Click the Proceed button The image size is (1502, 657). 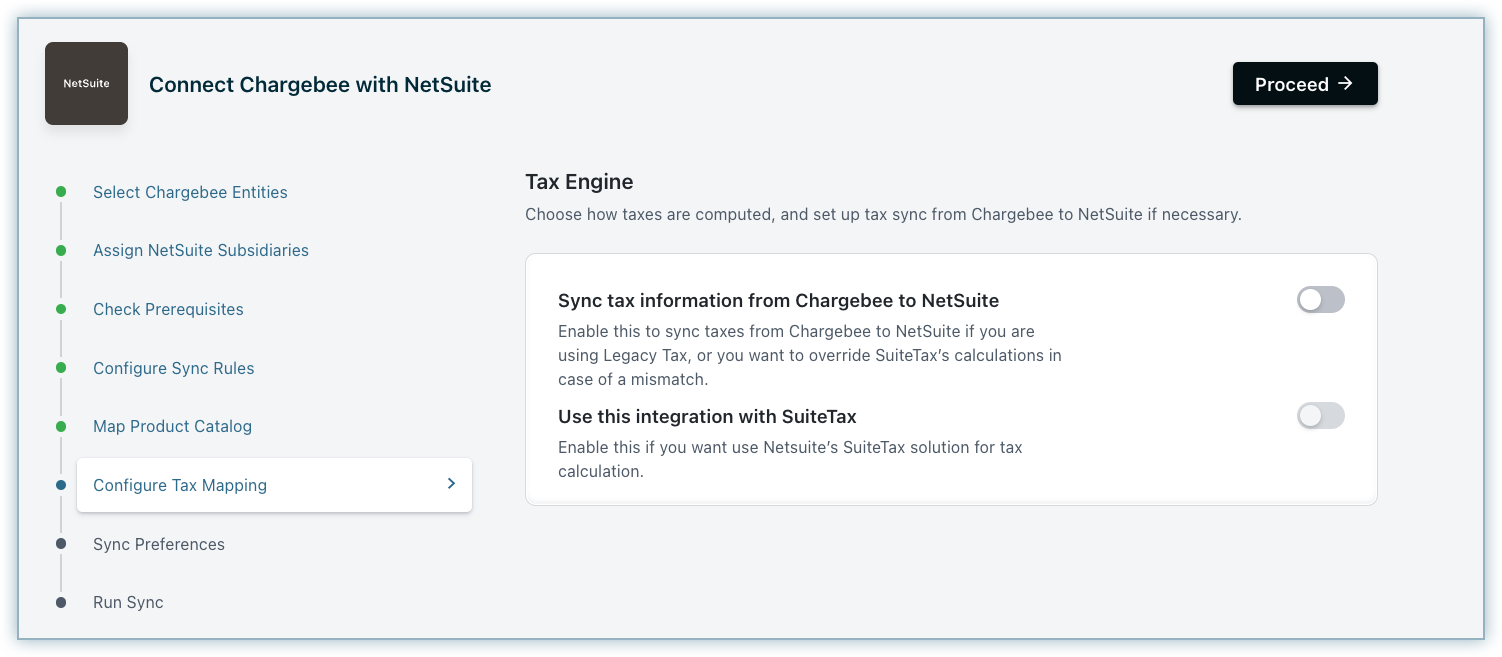pyautogui.click(x=1304, y=84)
